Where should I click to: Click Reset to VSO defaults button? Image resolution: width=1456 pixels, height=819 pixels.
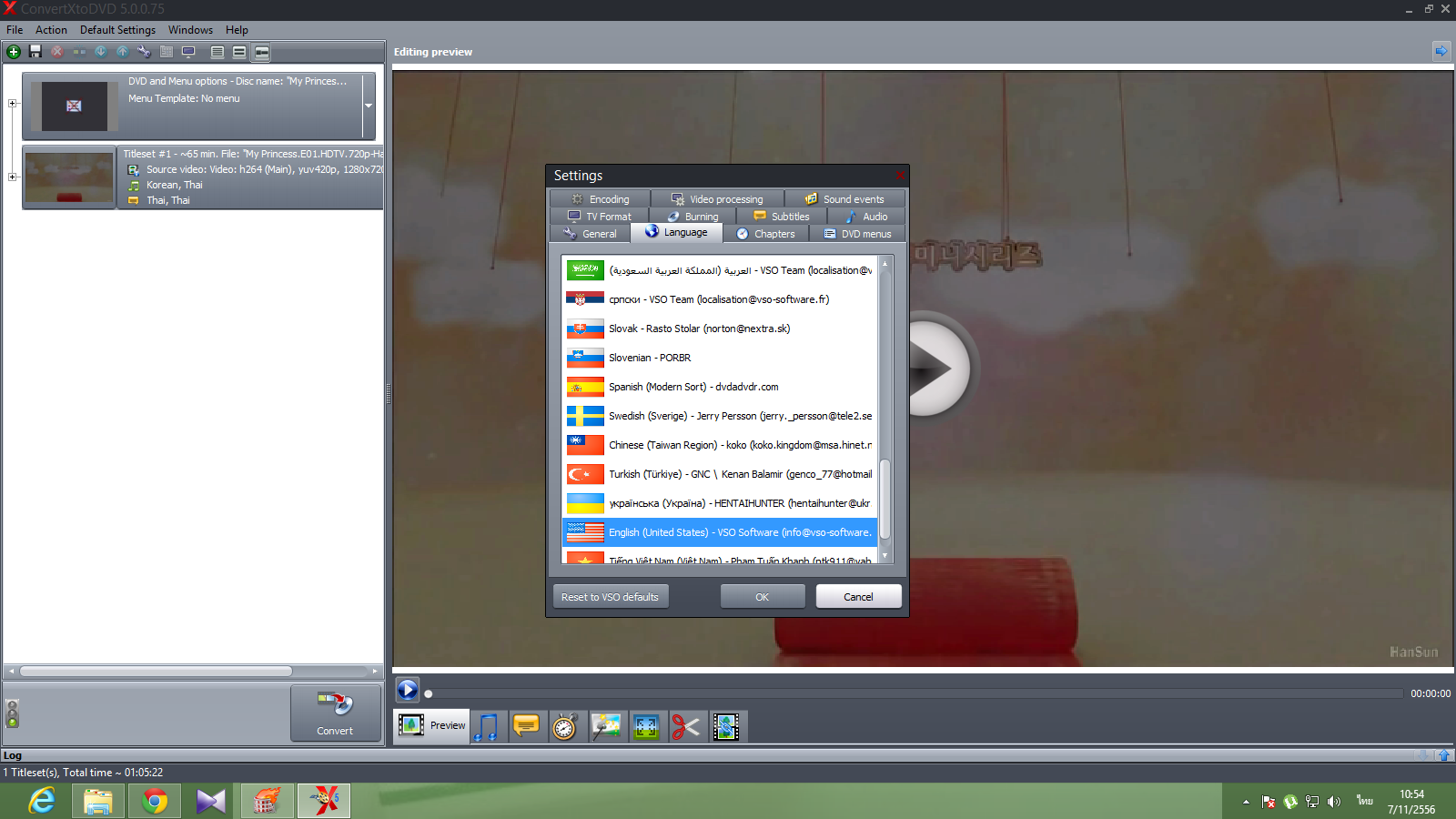pos(610,597)
